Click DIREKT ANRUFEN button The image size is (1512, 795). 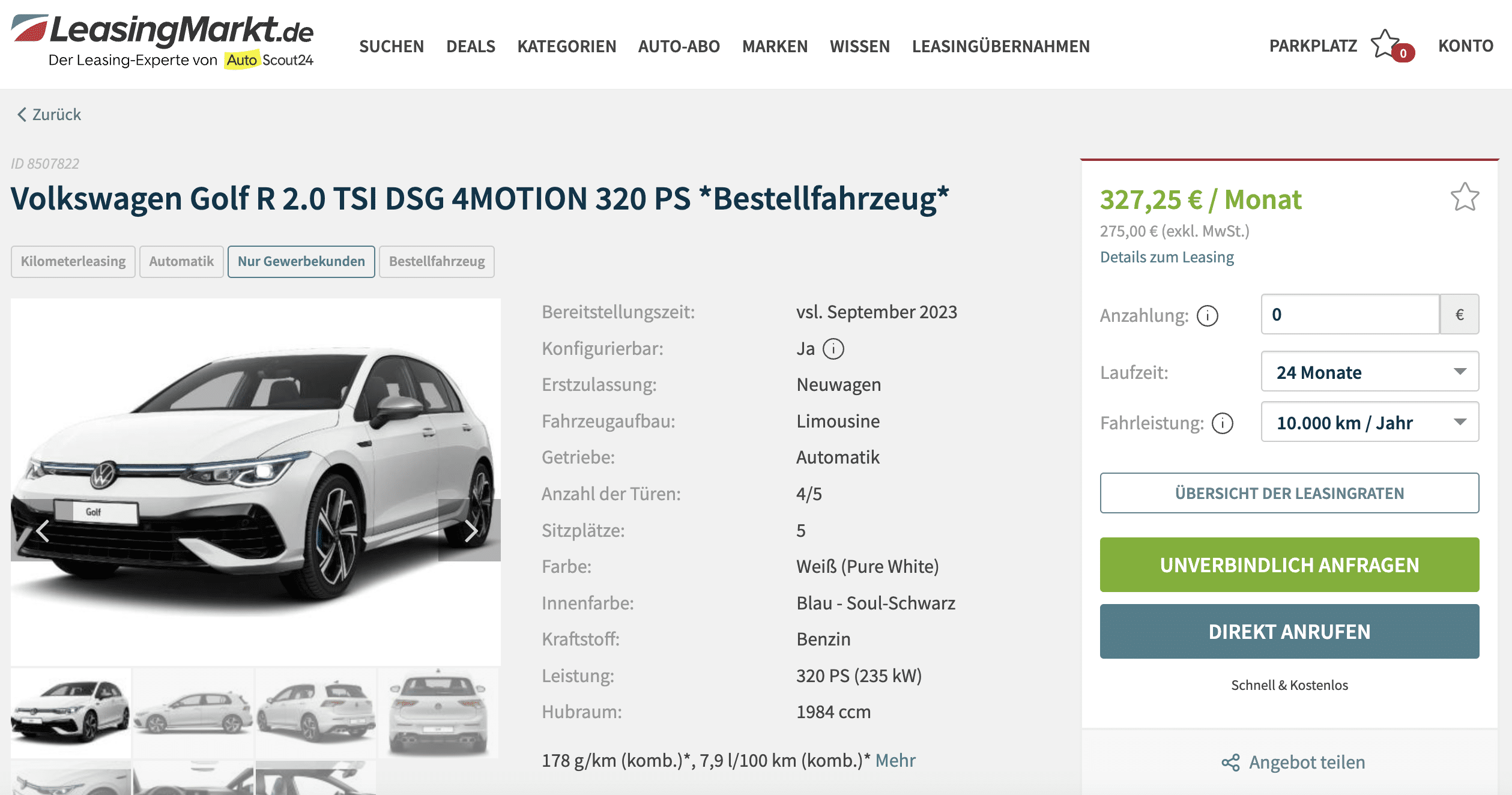tap(1289, 631)
